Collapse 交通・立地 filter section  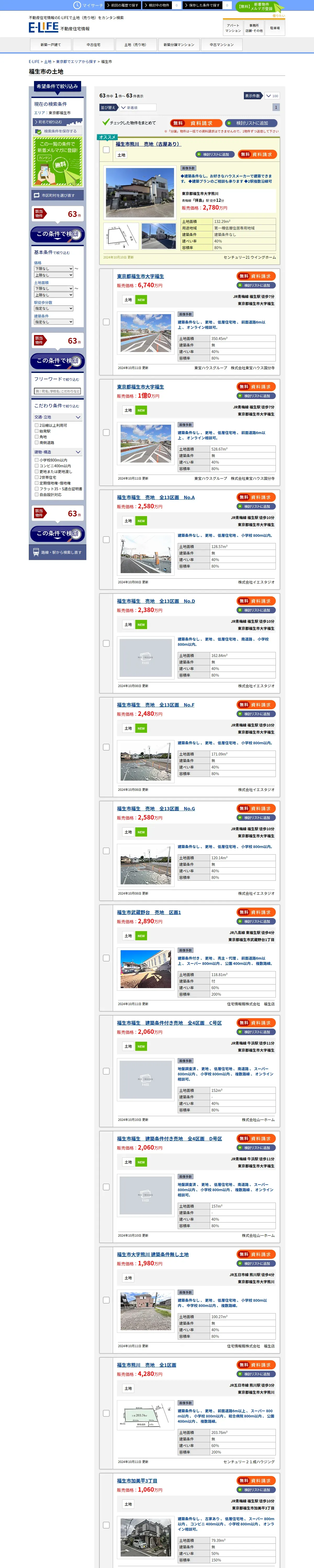[x=57, y=418]
